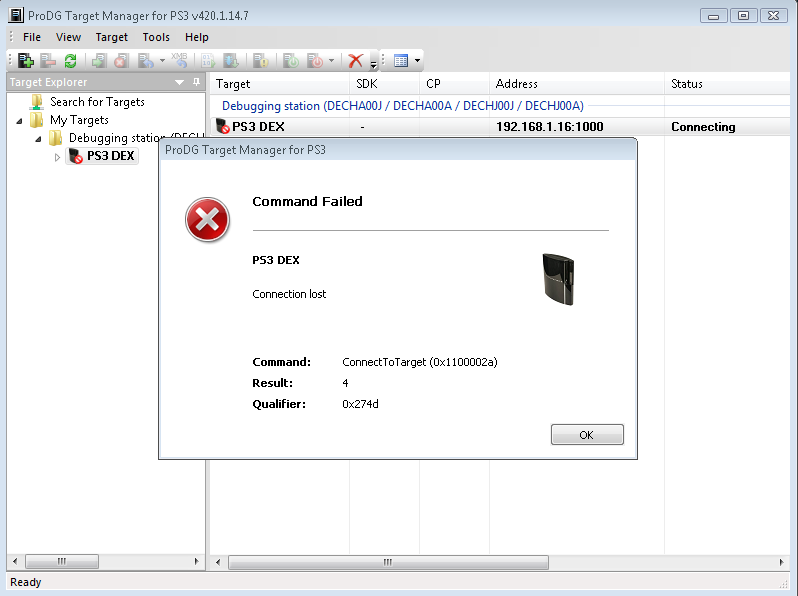The height and width of the screenshot is (596, 798).
Task: Click the debug bug download icon
Action: (x=231, y=61)
